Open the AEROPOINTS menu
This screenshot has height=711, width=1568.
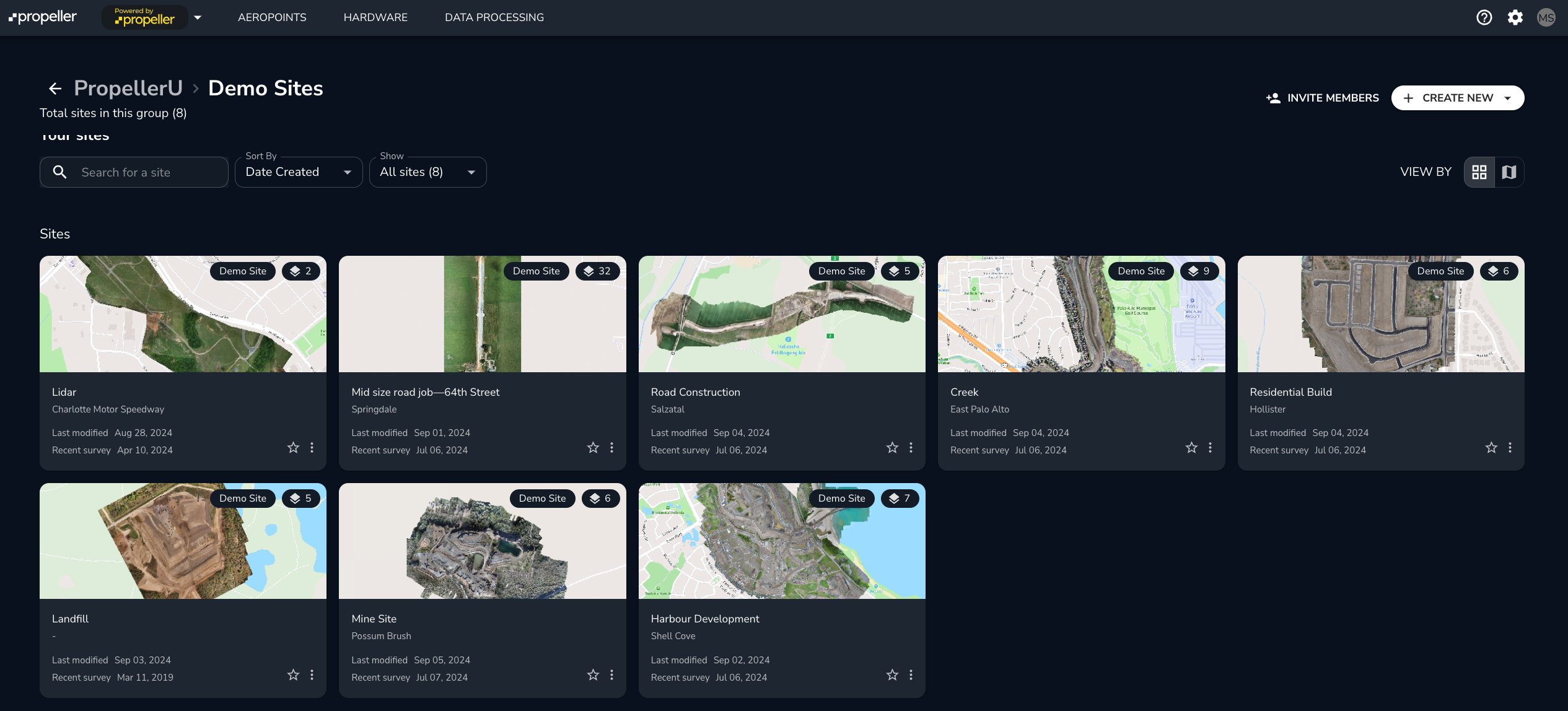point(272,17)
